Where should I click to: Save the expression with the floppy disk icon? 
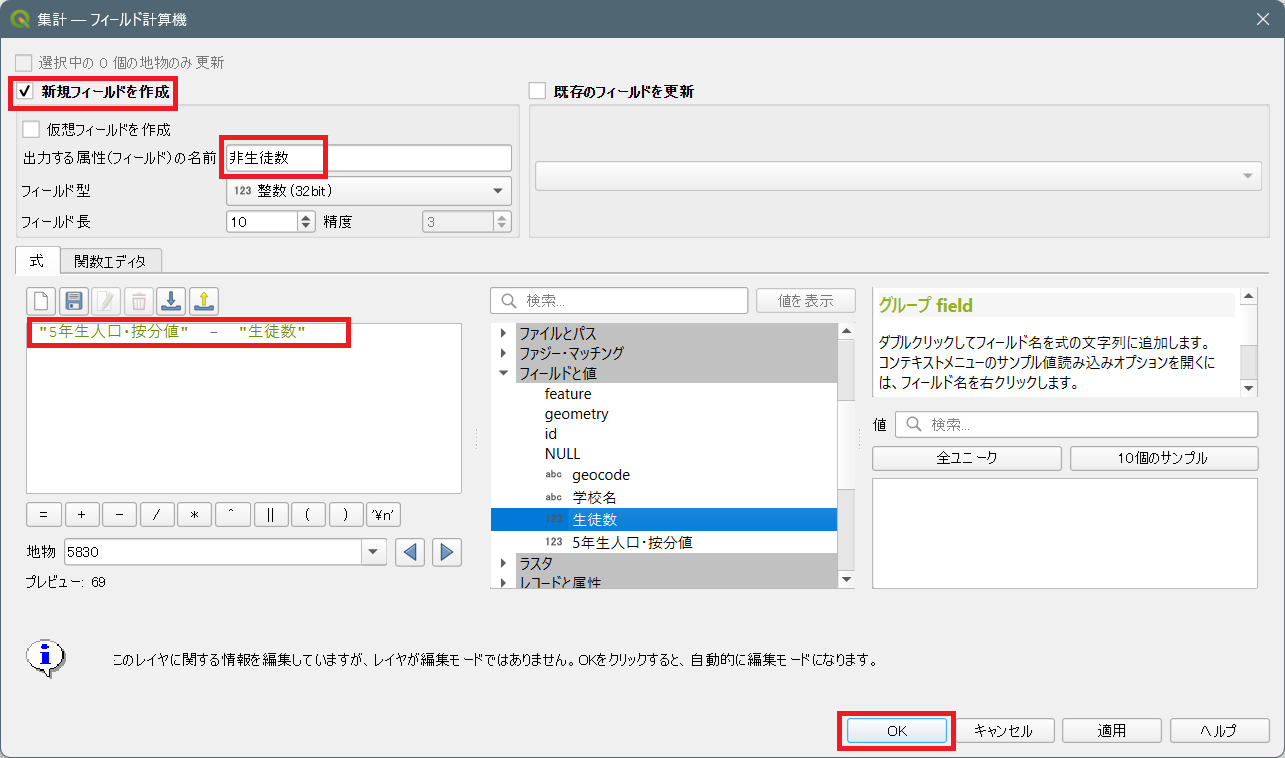click(74, 301)
